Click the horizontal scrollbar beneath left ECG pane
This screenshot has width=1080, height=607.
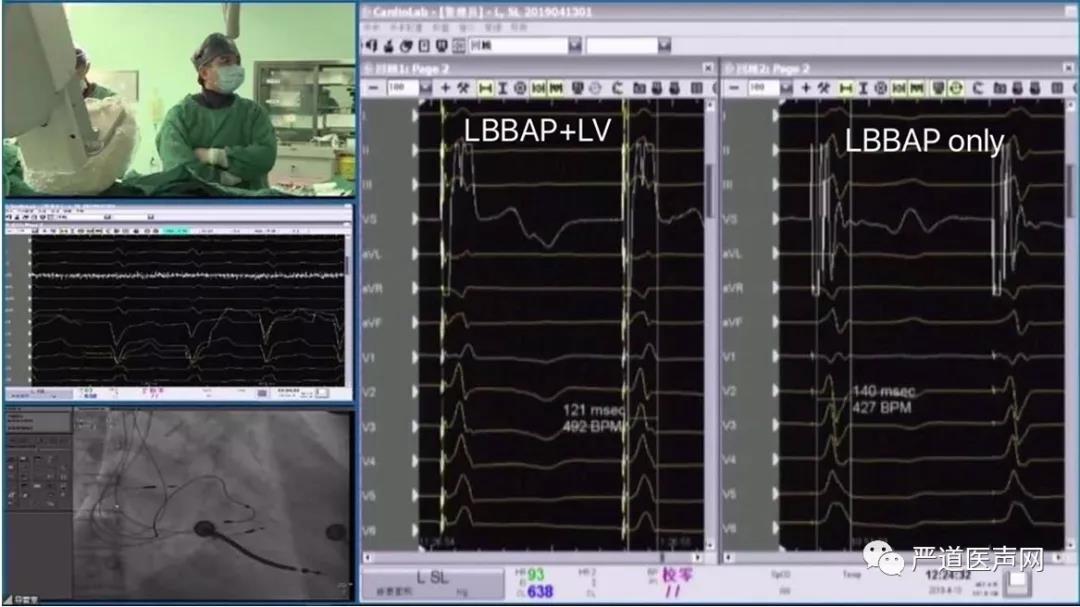(540, 557)
